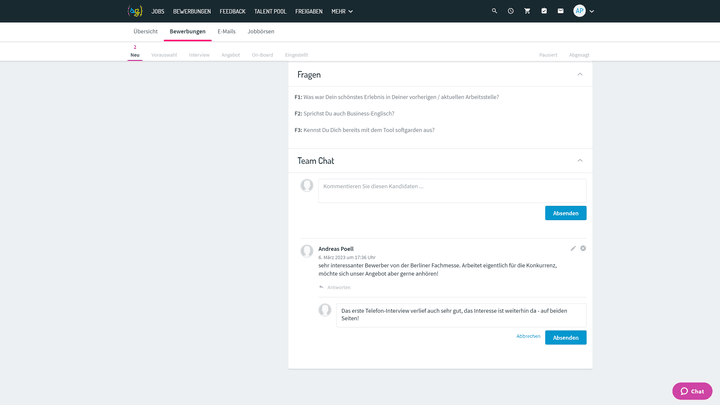The height and width of the screenshot is (405, 720).
Task: Switch to the E-Mails tab
Action: [x=226, y=32]
